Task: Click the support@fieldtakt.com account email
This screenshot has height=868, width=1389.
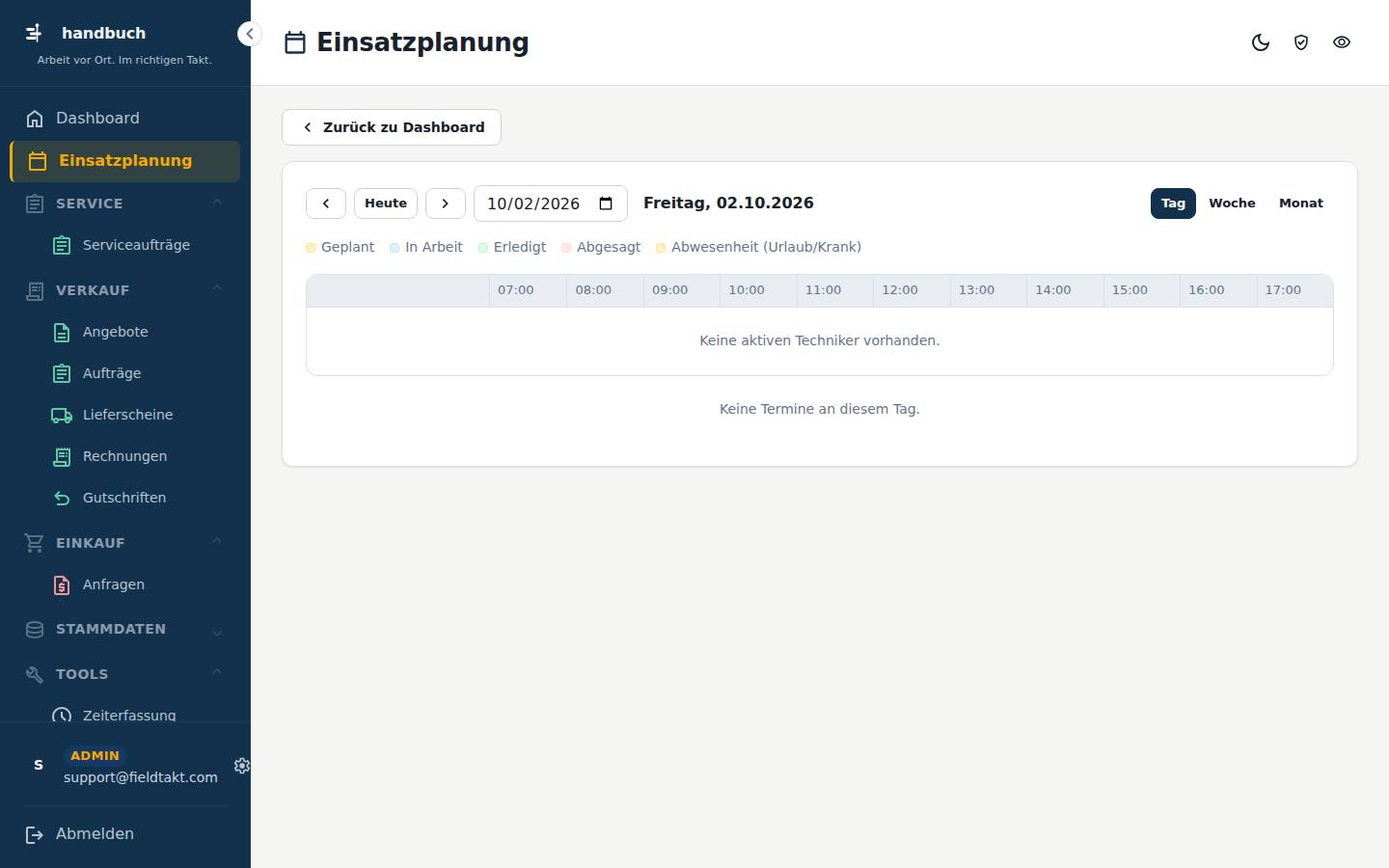Action: pyautogui.click(x=141, y=777)
